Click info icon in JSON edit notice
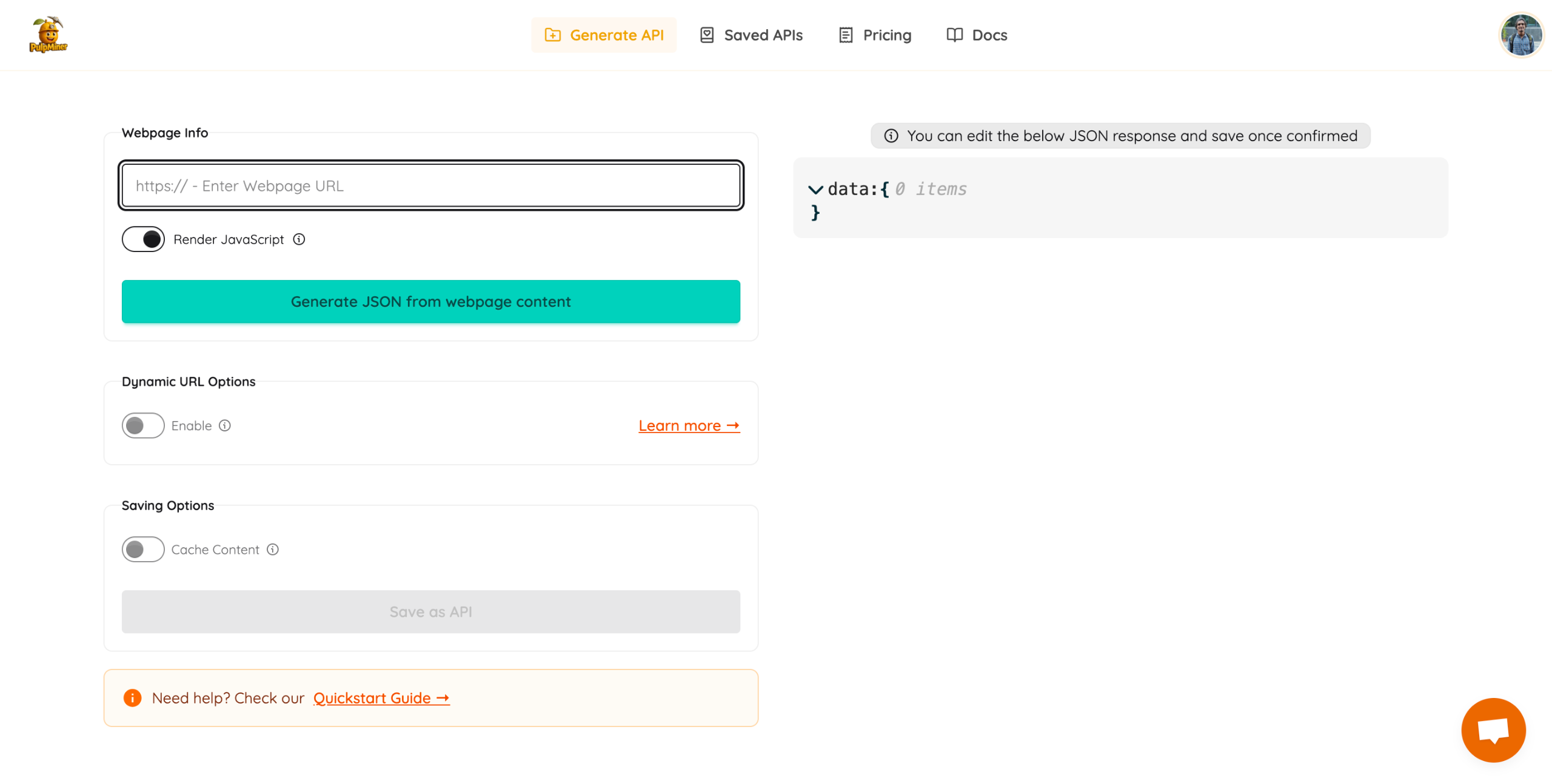This screenshot has width=1552, height=784. 891,136
